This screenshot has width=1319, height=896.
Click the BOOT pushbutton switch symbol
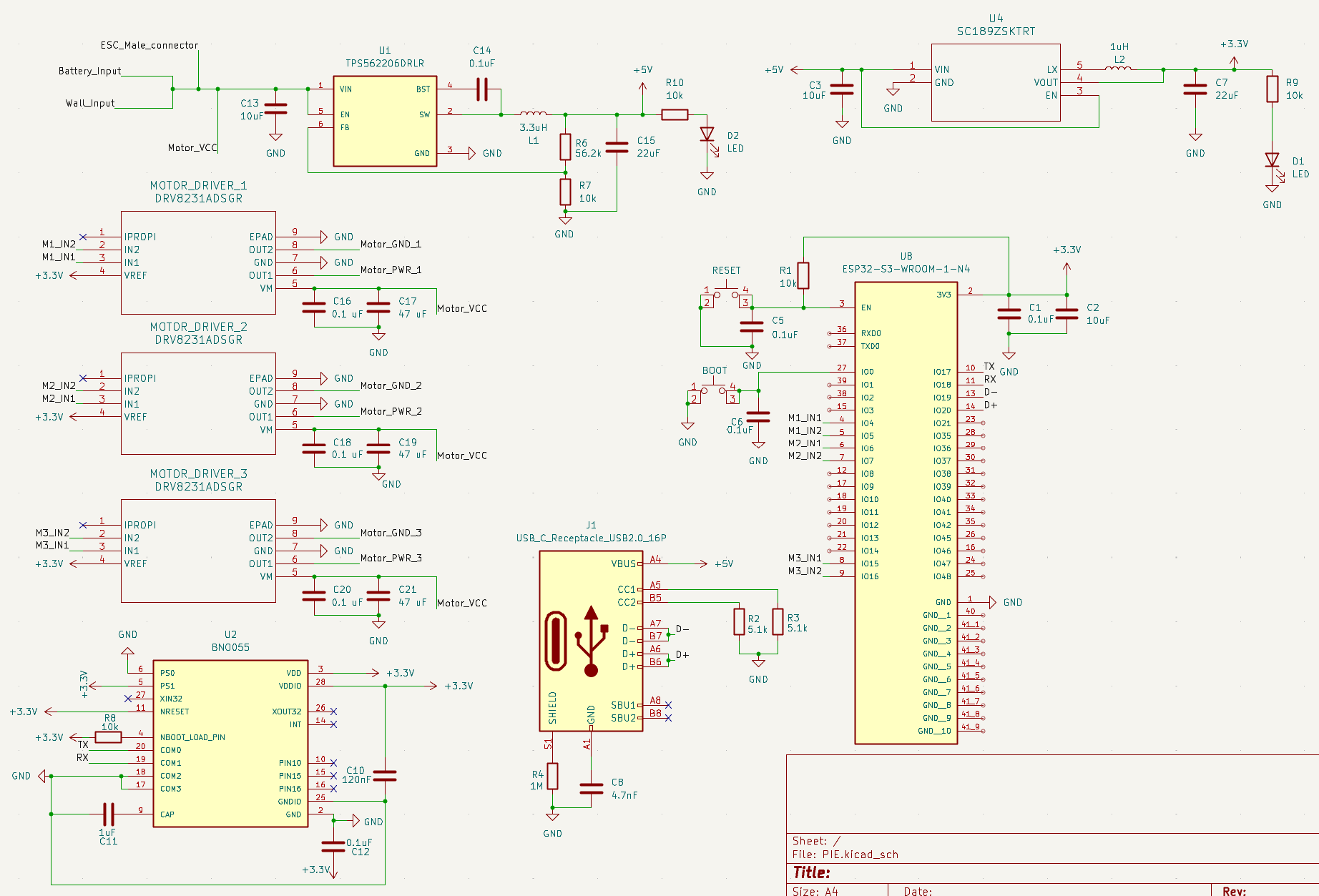point(714,393)
